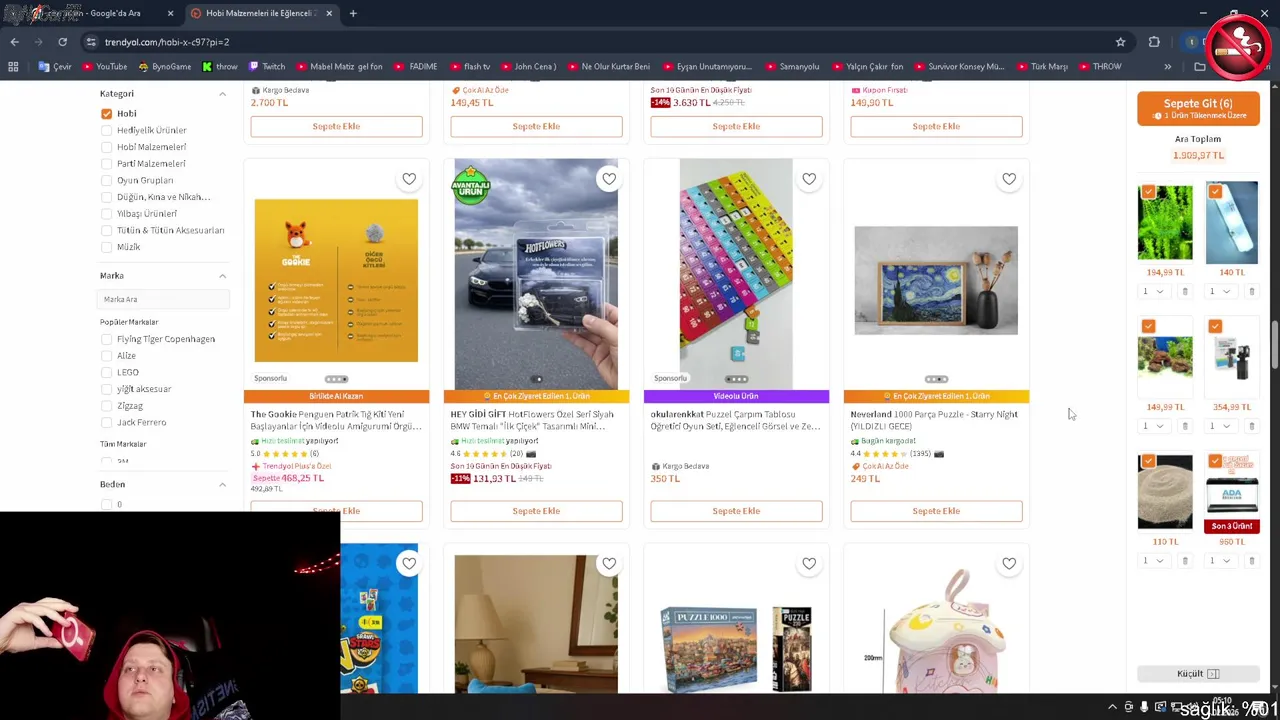
Task: Check the Hediyelik Ürünler category
Action: point(106,130)
